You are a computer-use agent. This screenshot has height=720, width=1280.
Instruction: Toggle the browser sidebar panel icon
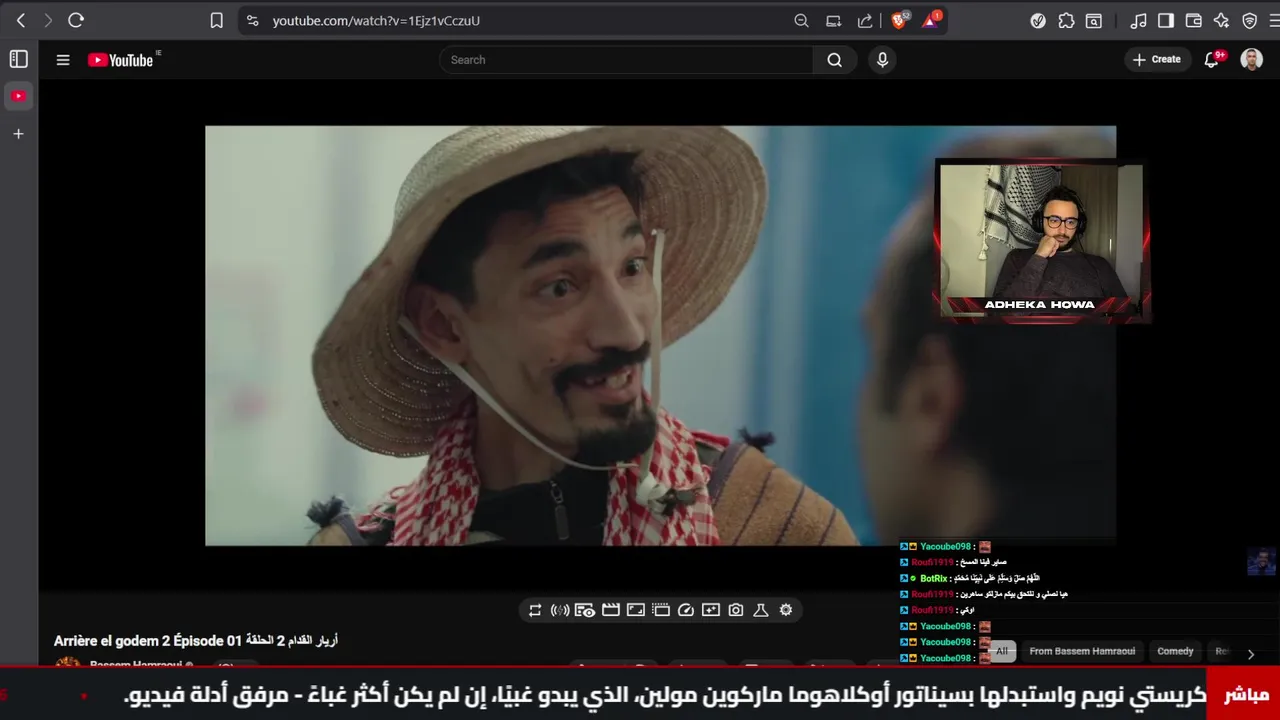click(x=1166, y=20)
